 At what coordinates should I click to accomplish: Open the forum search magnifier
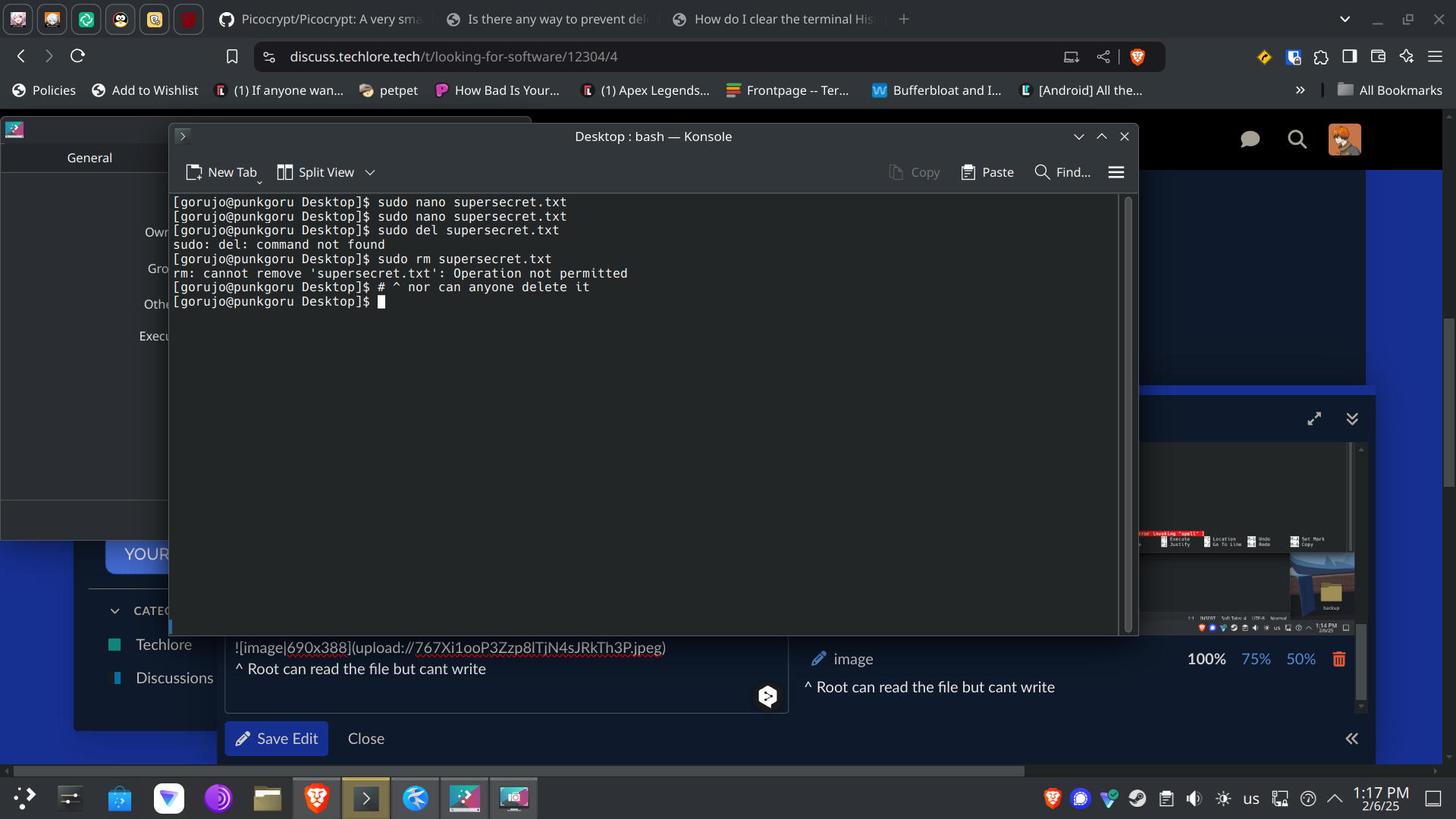coord(1297,140)
